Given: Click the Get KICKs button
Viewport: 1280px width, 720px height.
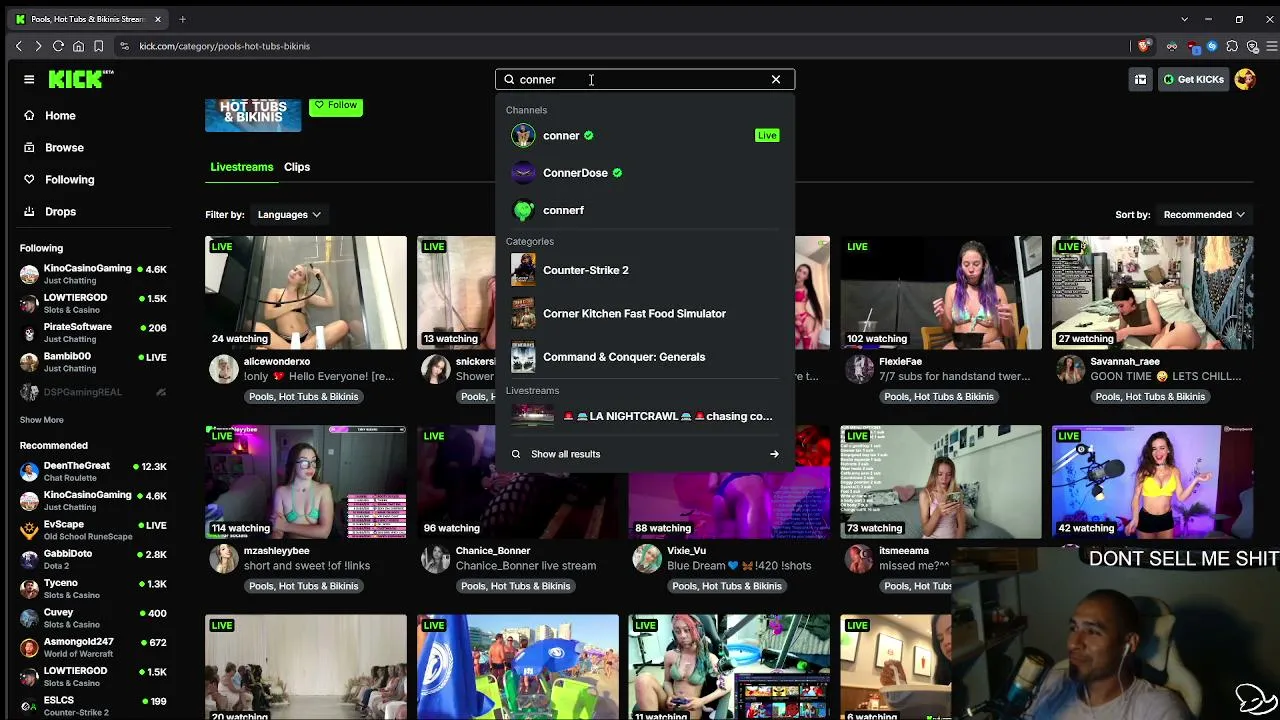Looking at the screenshot, I should pyautogui.click(x=1194, y=79).
